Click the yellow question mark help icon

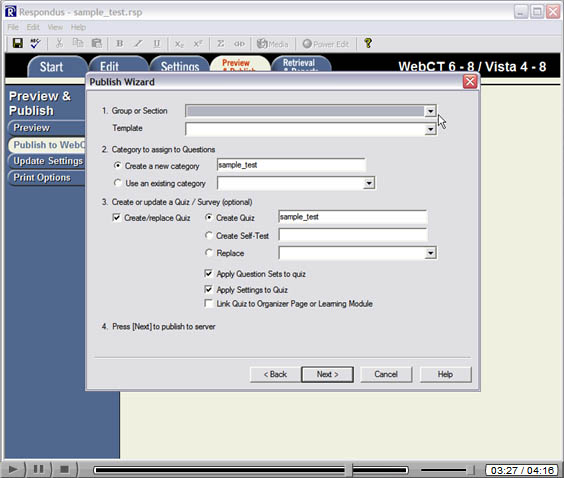(368, 43)
